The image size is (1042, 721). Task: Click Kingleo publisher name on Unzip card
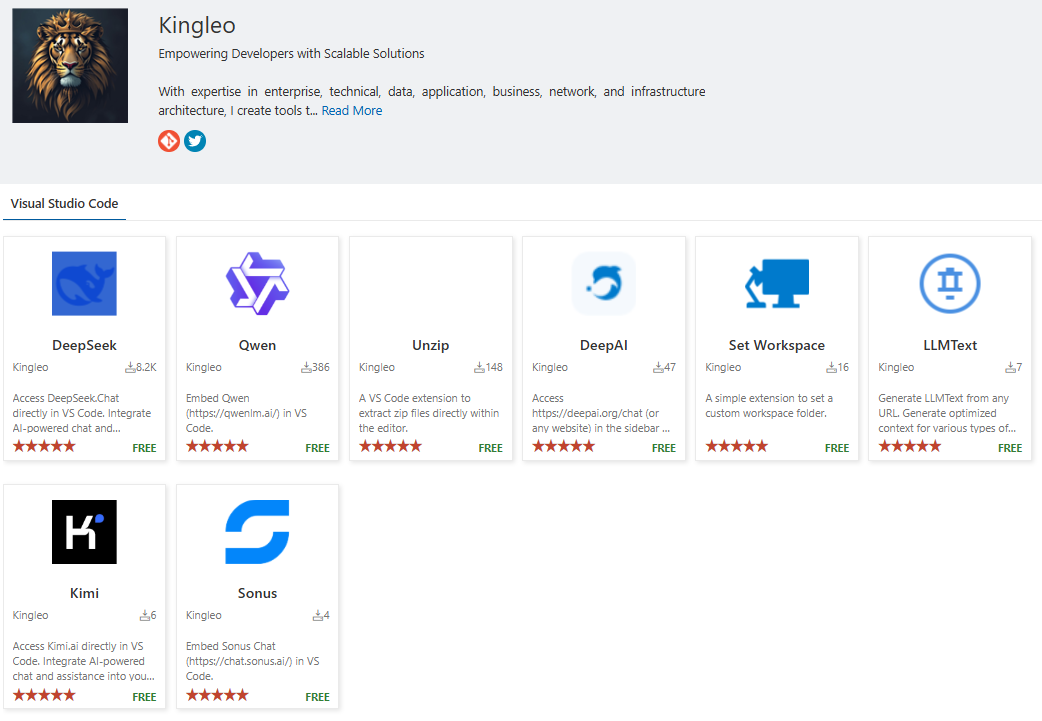coord(377,367)
